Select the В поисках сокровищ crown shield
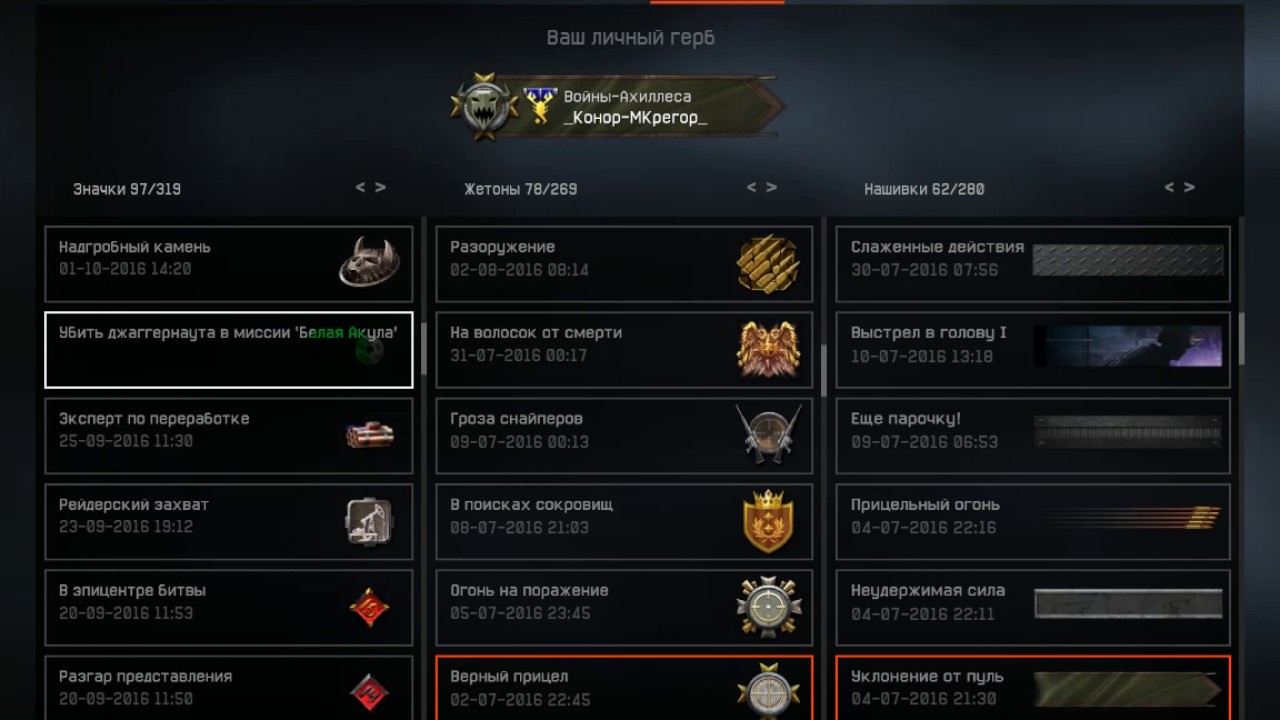Viewport: 1280px width, 720px height. tap(768, 521)
